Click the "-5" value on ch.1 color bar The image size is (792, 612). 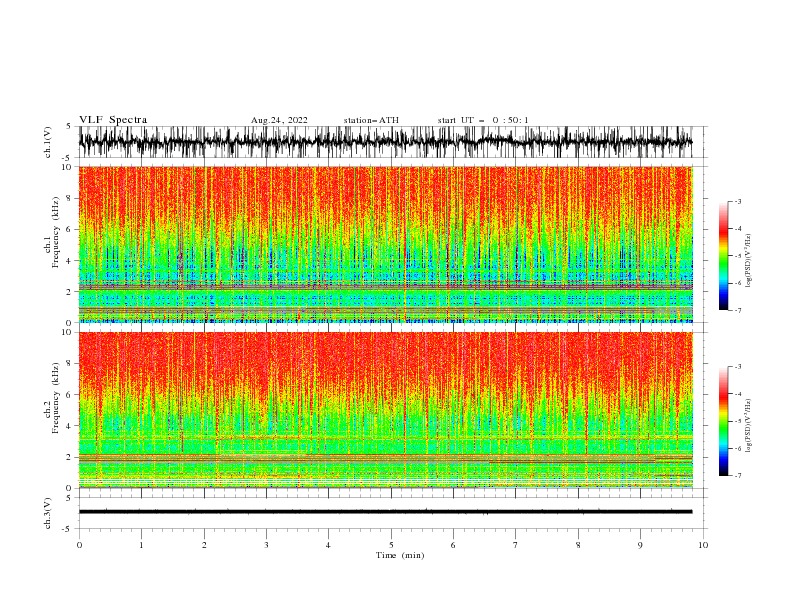pyautogui.click(x=738, y=256)
